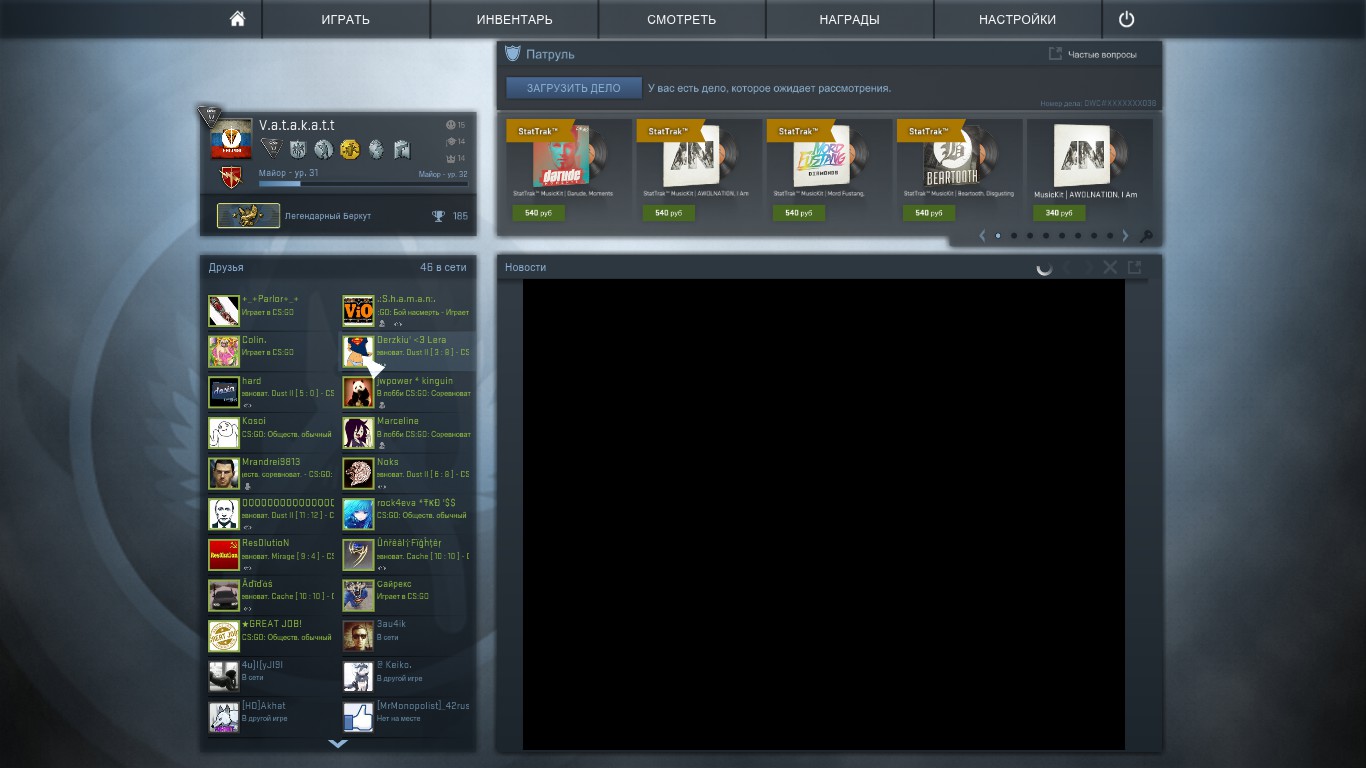Click the power quit icon
Image resolution: width=1366 pixels, height=768 pixels.
1127,19
